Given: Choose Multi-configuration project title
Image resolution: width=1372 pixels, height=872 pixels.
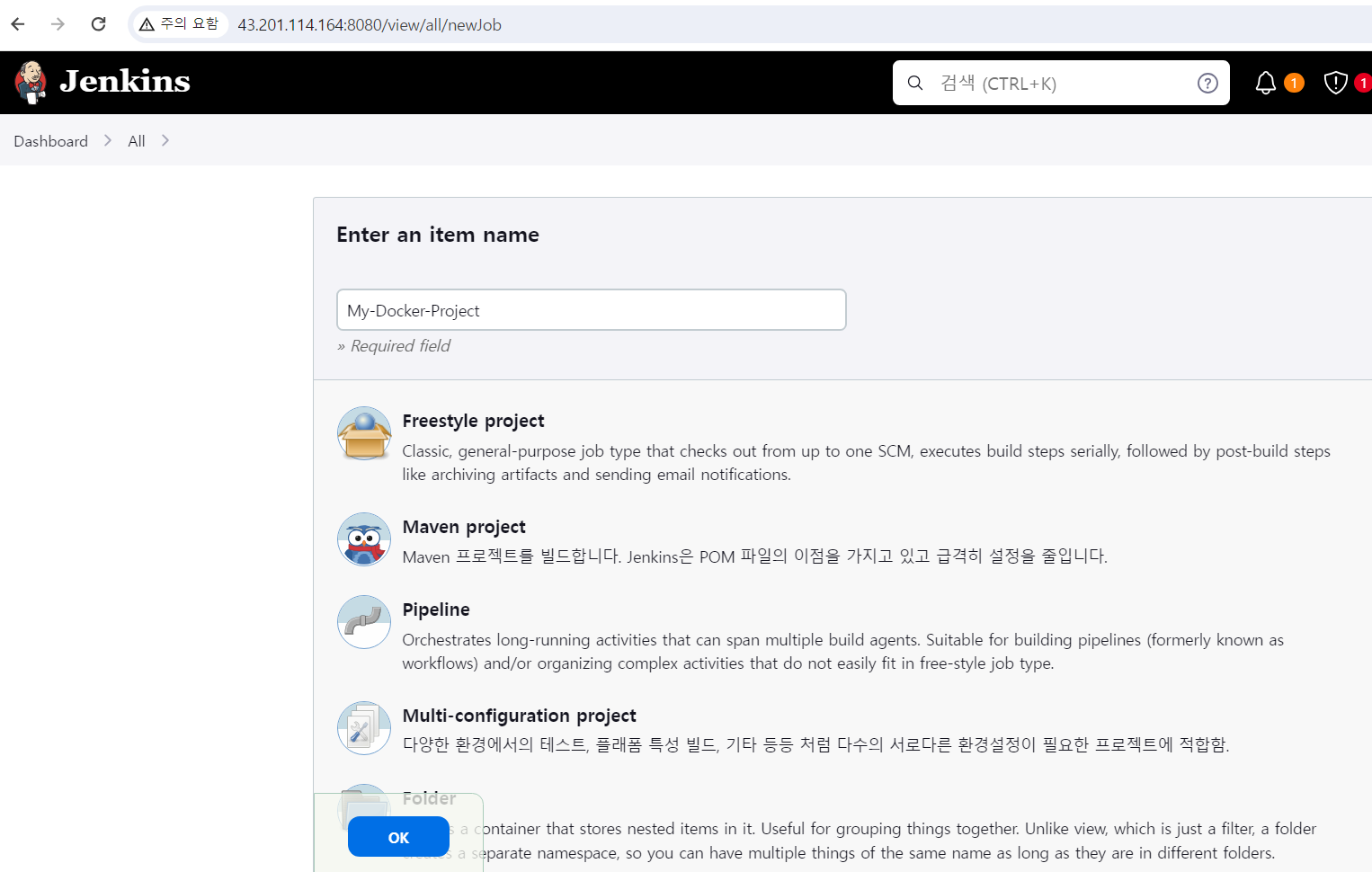Looking at the screenshot, I should tap(519, 716).
